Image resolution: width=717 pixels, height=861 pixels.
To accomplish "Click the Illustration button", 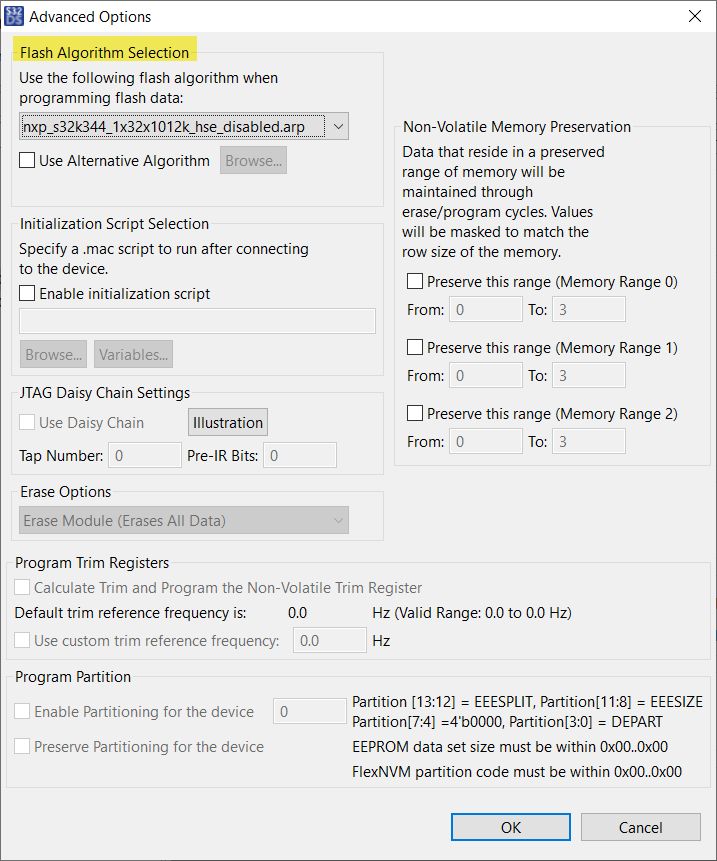I will [227, 422].
